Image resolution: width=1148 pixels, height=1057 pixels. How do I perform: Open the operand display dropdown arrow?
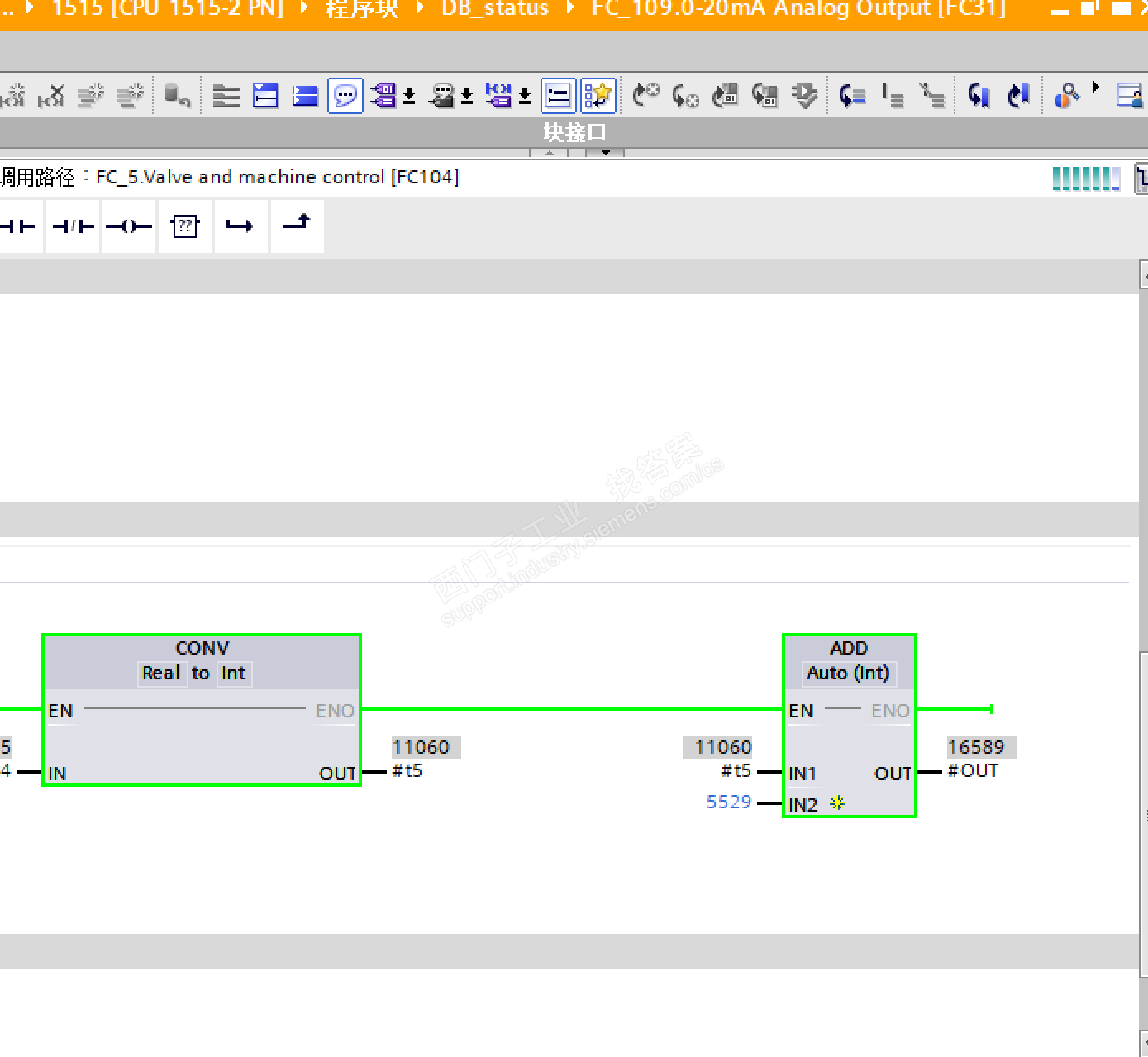coord(409,97)
